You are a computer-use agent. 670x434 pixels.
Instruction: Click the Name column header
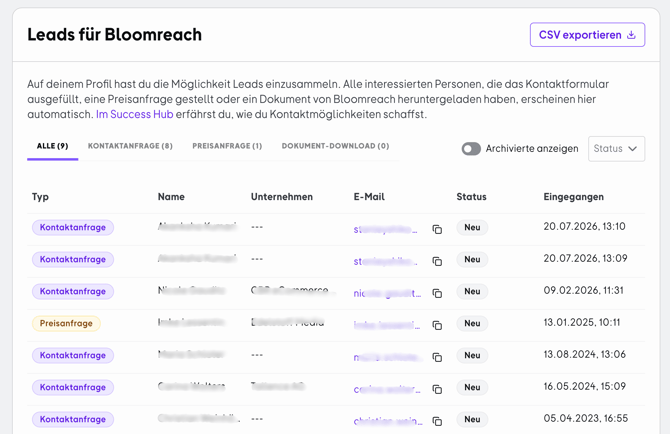point(171,197)
